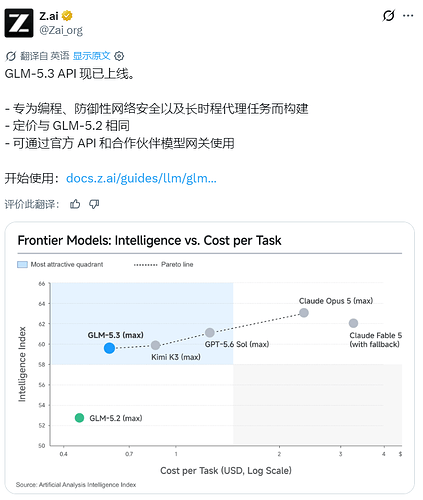Open the docs.z.ai/guides link
This screenshot has width=423, height=500.
[141, 178]
